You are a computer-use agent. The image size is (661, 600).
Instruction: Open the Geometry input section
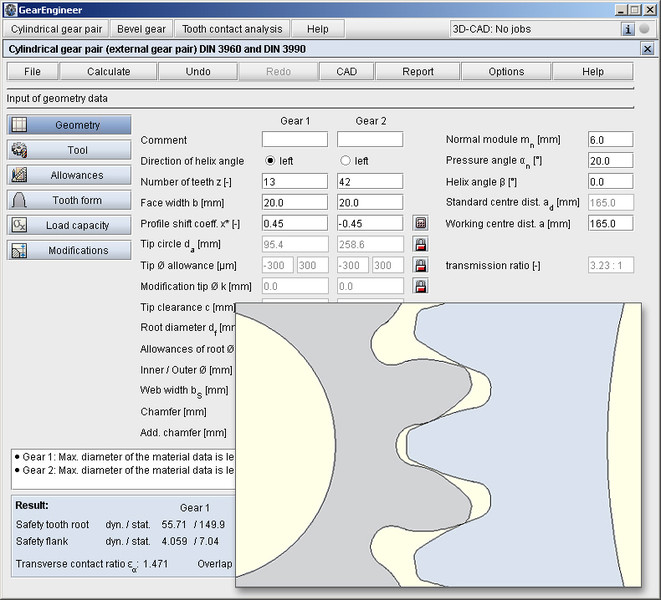point(69,125)
